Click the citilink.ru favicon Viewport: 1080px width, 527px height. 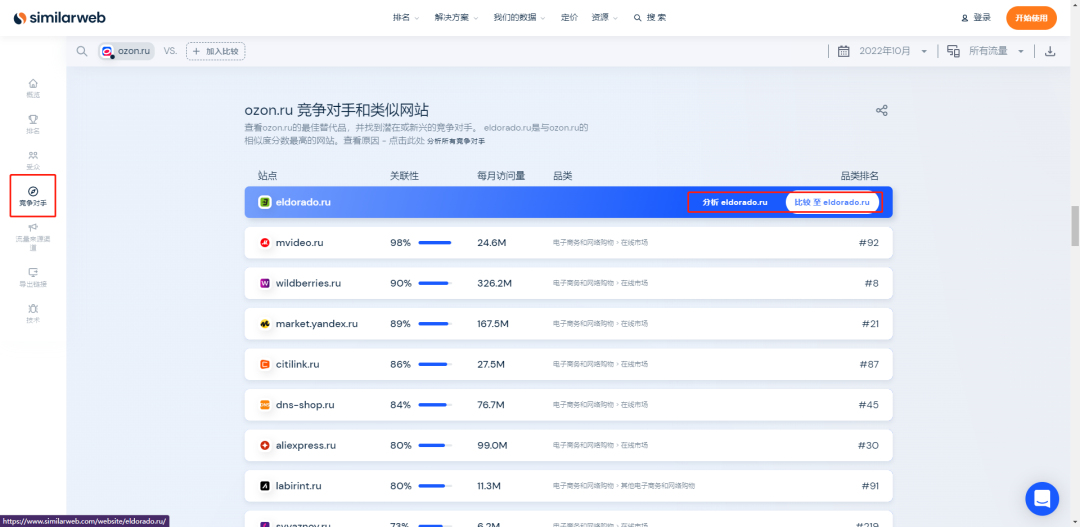point(264,364)
